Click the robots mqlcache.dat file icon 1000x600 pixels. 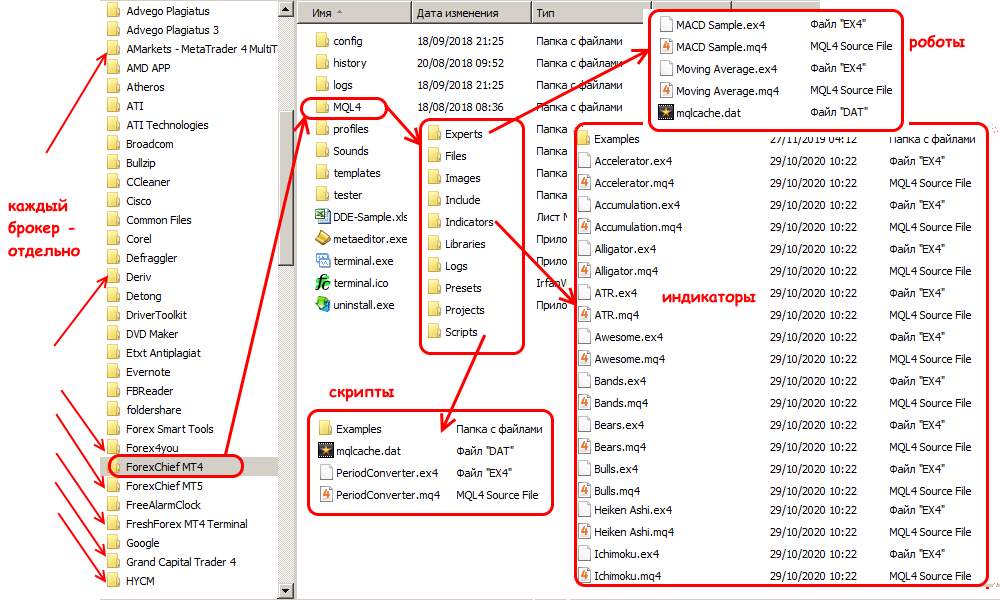[666, 113]
